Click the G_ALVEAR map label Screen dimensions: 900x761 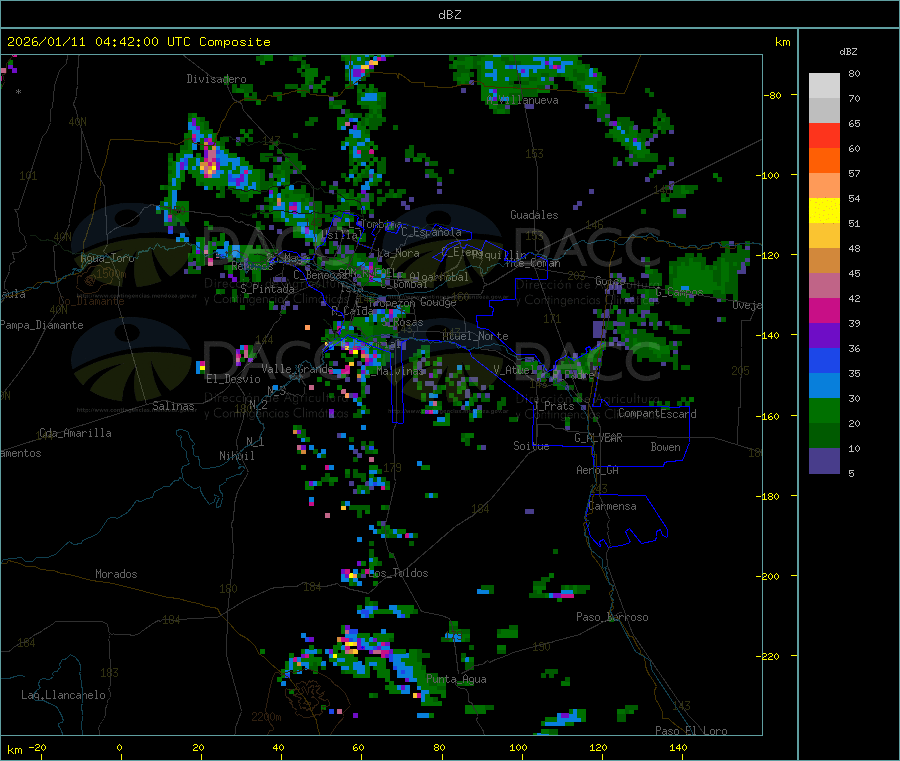click(598, 438)
